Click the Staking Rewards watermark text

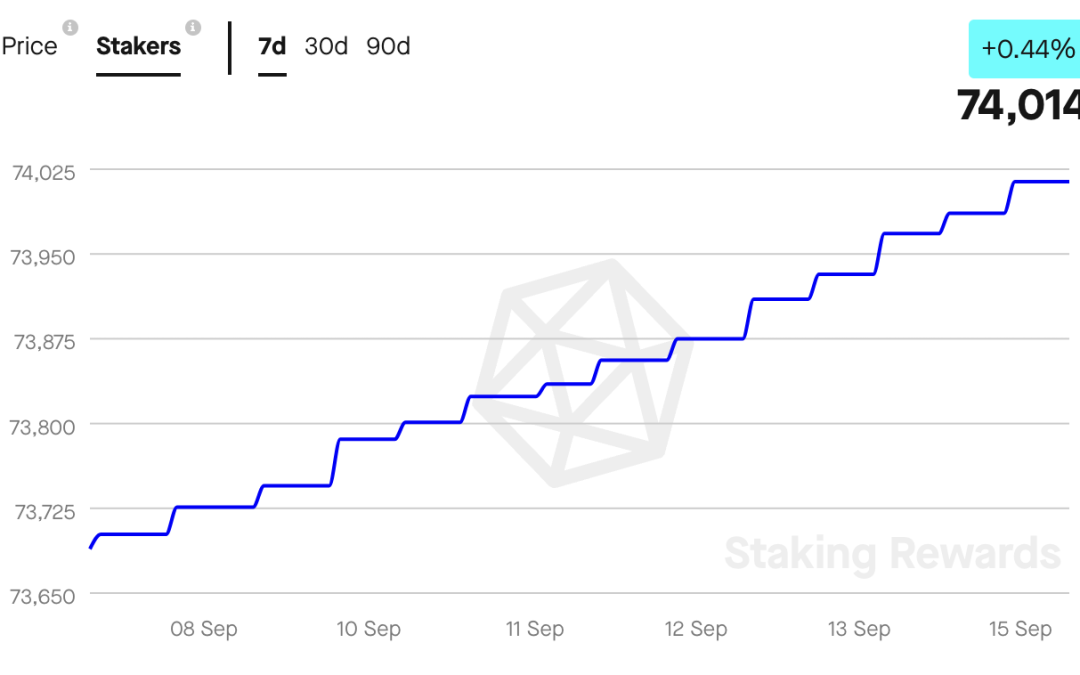click(892, 554)
